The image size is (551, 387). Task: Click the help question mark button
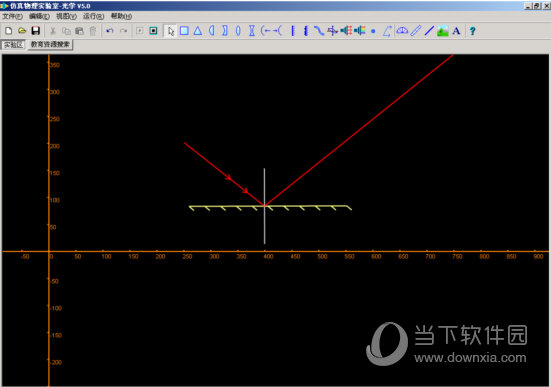472,31
